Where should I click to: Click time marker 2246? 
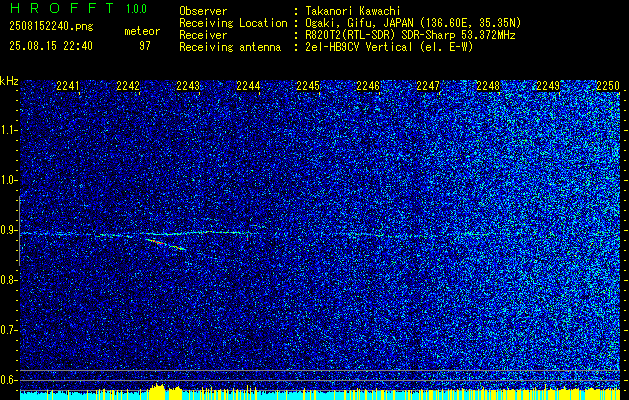coord(368,86)
